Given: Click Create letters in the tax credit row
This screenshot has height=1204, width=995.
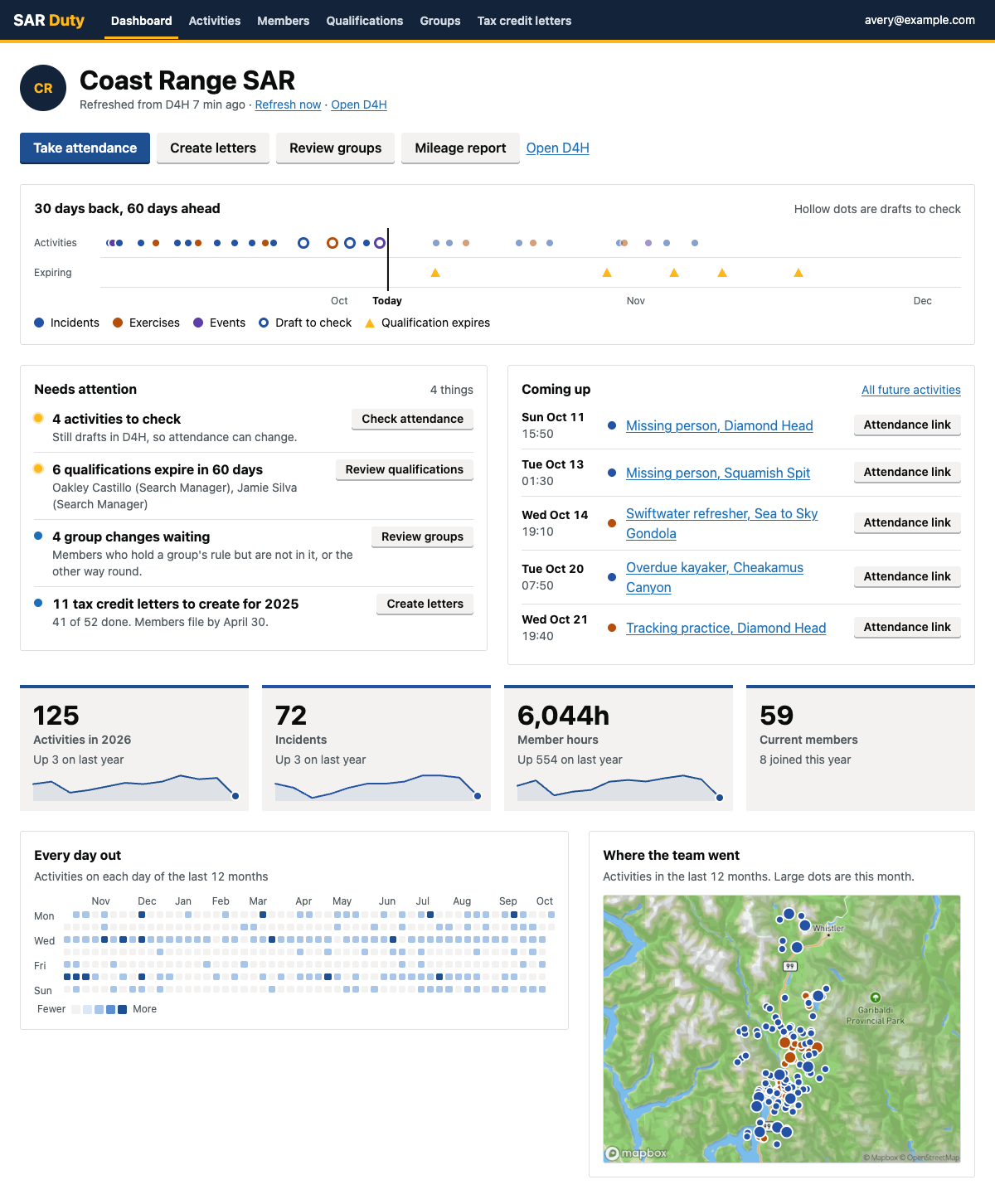Looking at the screenshot, I should 425,604.
